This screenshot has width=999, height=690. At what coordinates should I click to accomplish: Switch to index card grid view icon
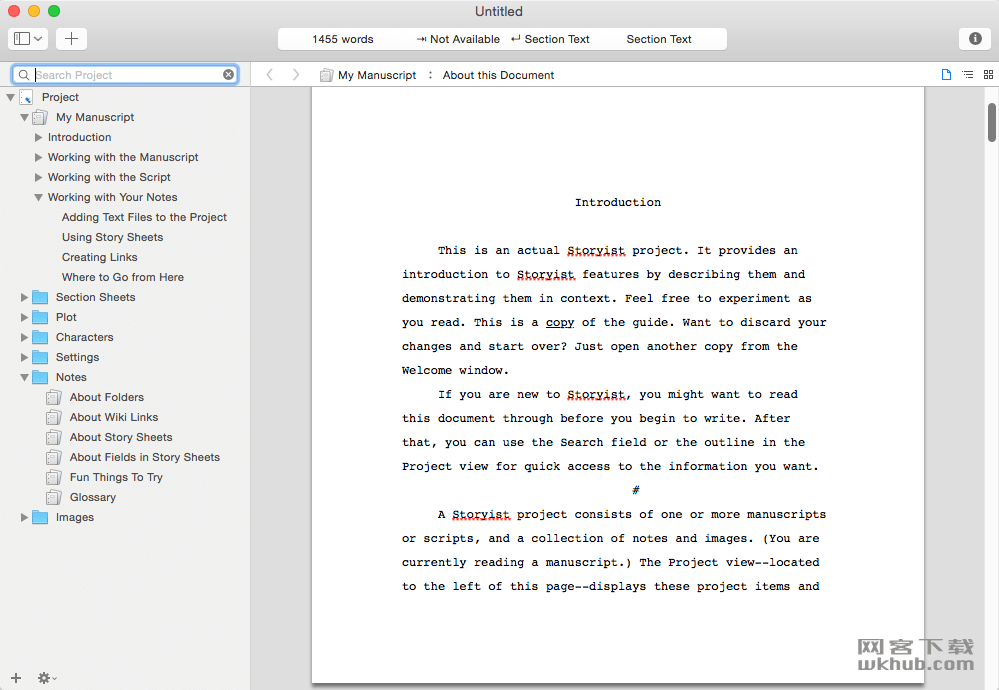tap(988, 75)
